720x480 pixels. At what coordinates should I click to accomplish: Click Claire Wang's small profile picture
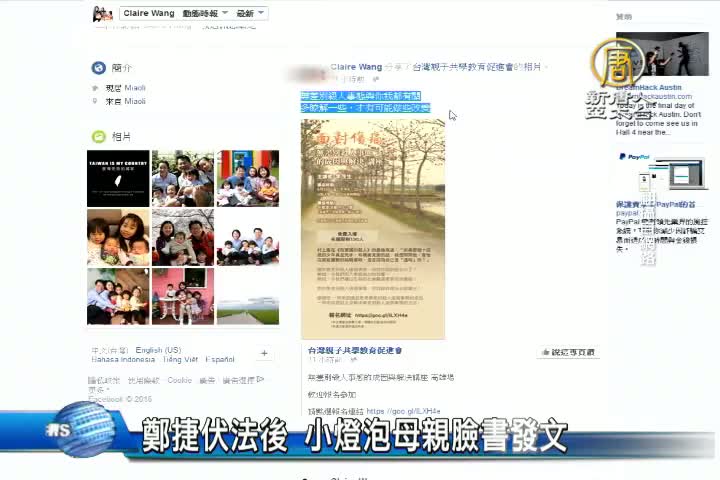[x=102, y=14]
